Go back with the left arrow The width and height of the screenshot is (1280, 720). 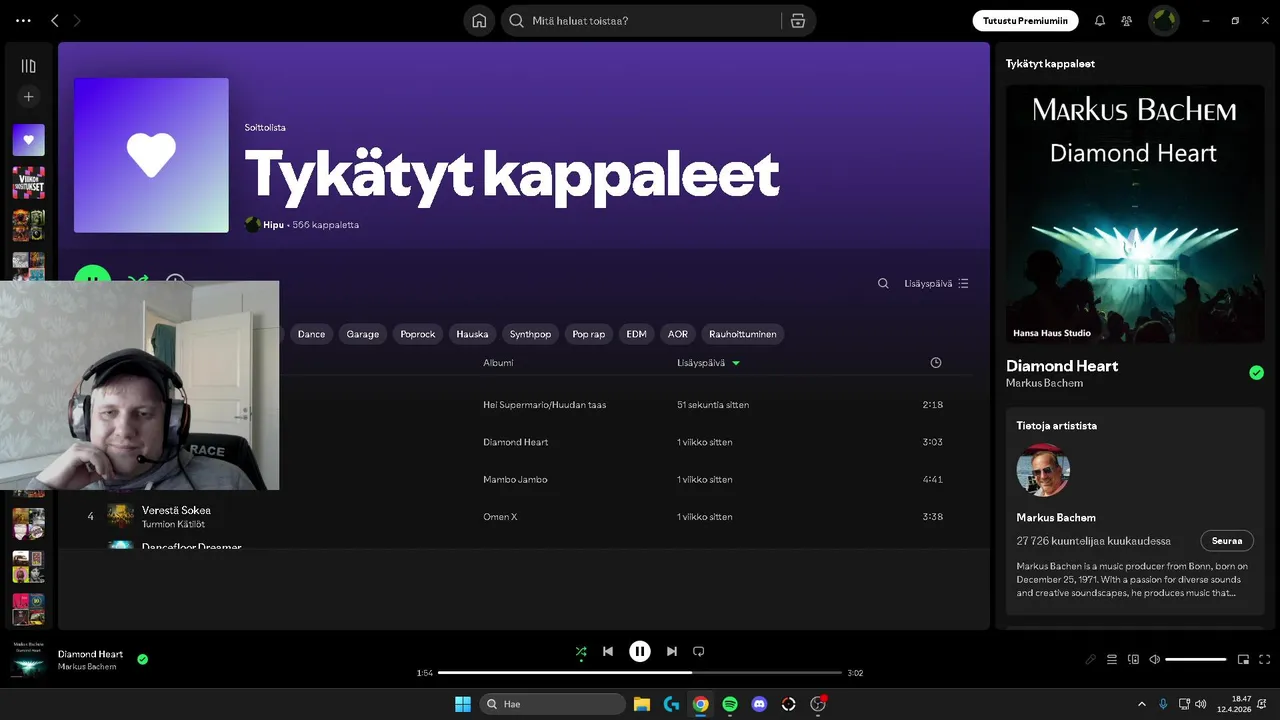[55, 20]
